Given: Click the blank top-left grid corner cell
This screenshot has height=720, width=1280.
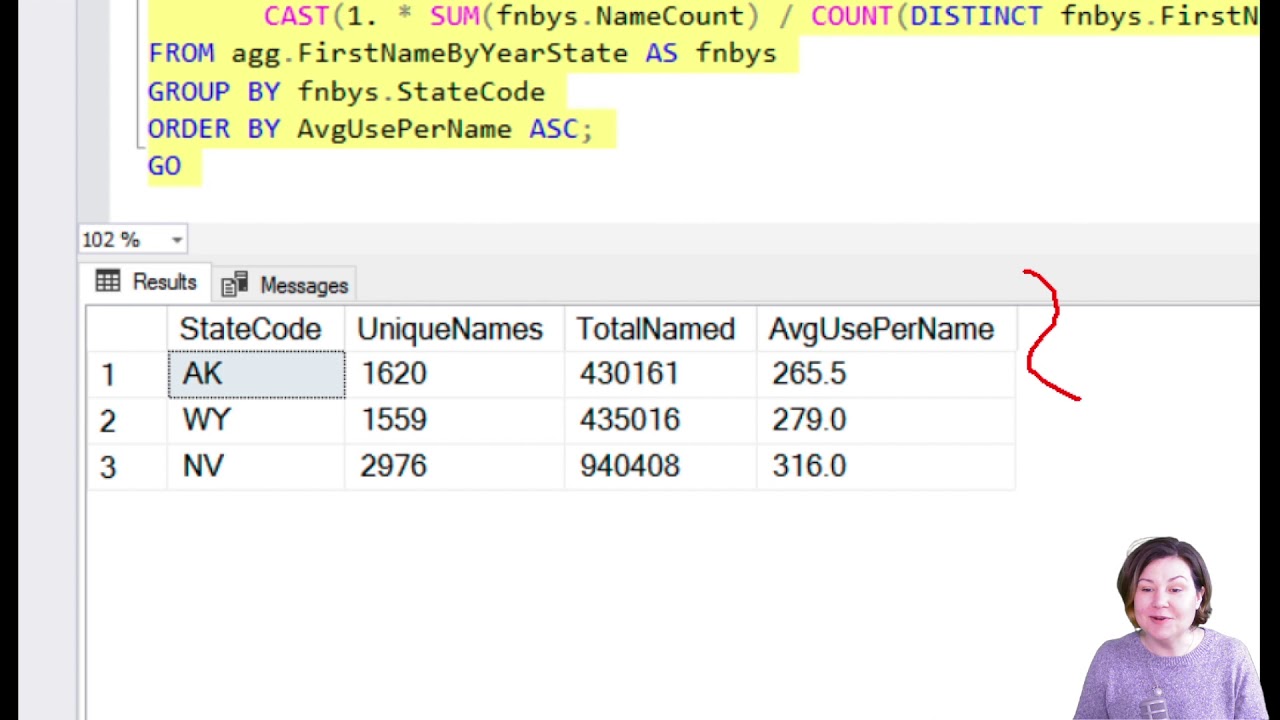Looking at the screenshot, I should click(x=126, y=329).
